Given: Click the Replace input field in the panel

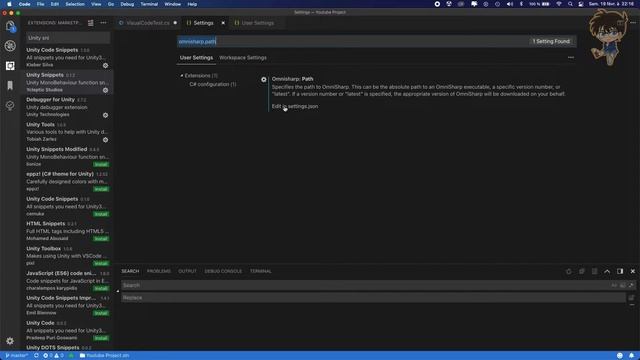Looking at the screenshot, I should point(373,298).
